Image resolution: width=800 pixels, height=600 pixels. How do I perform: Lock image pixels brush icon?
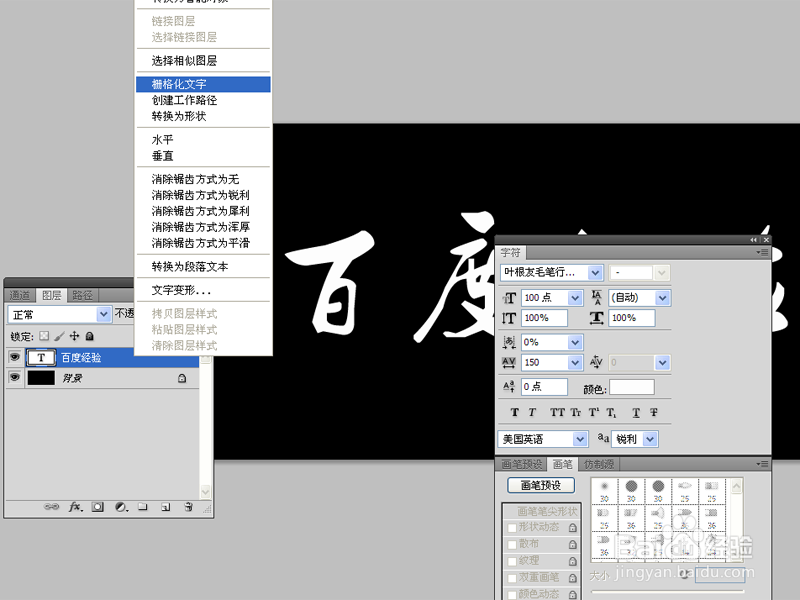click(59, 336)
